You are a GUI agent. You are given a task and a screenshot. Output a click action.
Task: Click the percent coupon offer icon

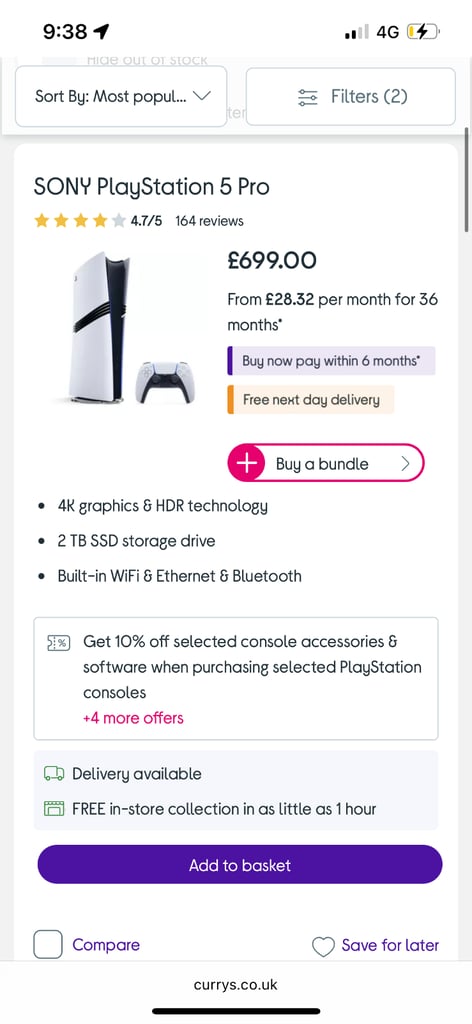point(58,643)
